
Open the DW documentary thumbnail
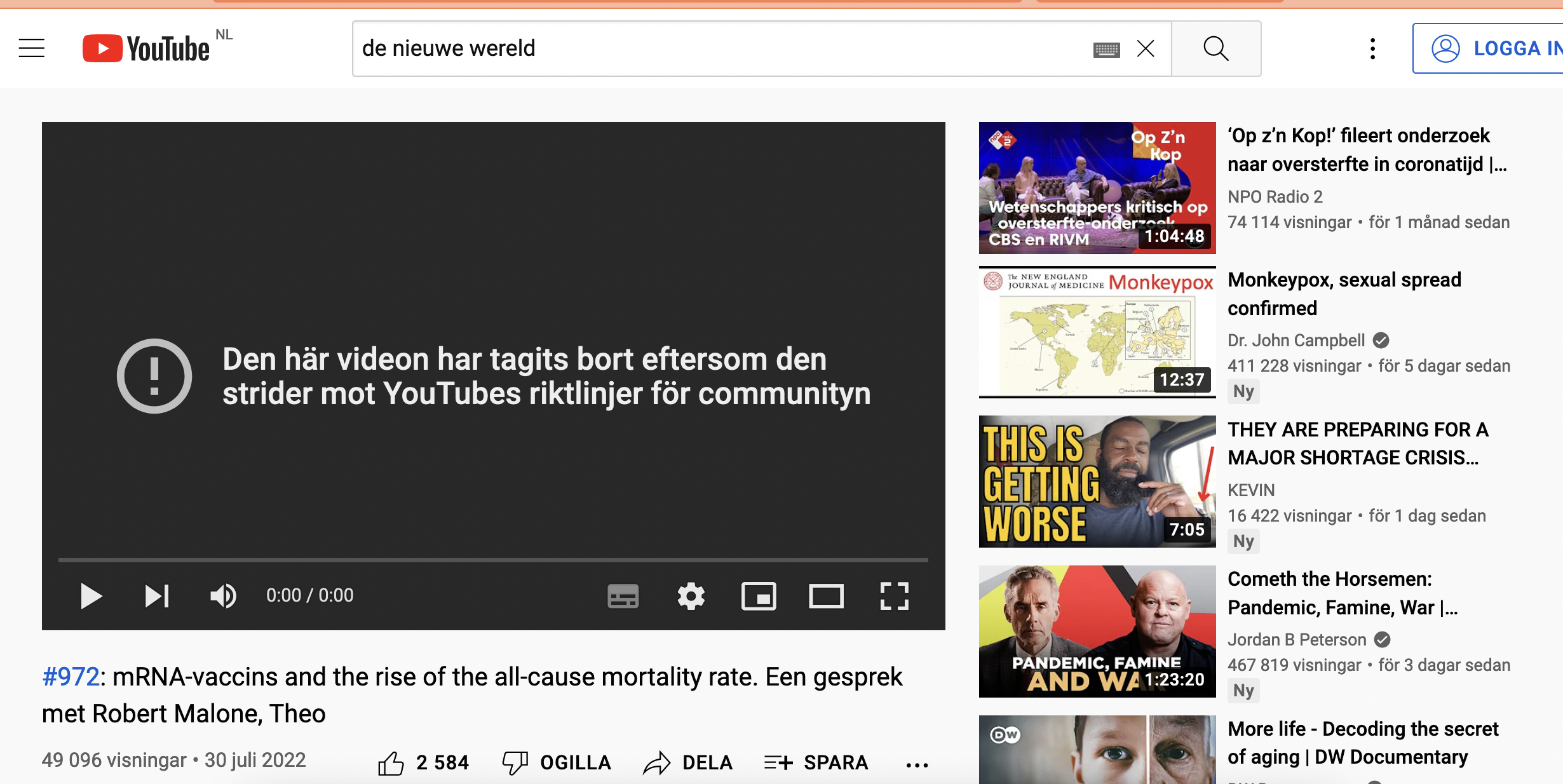[1097, 750]
